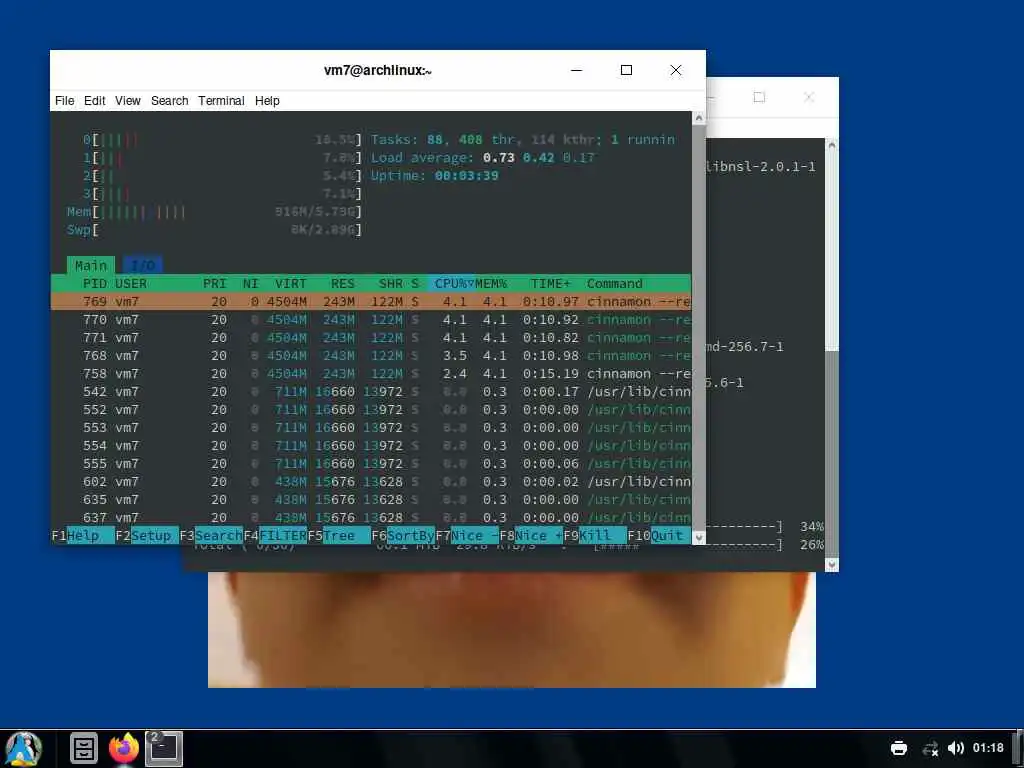Viewport: 1024px width, 768px height.
Task: Close the vm7@archlinux terminal window
Action: (676, 70)
